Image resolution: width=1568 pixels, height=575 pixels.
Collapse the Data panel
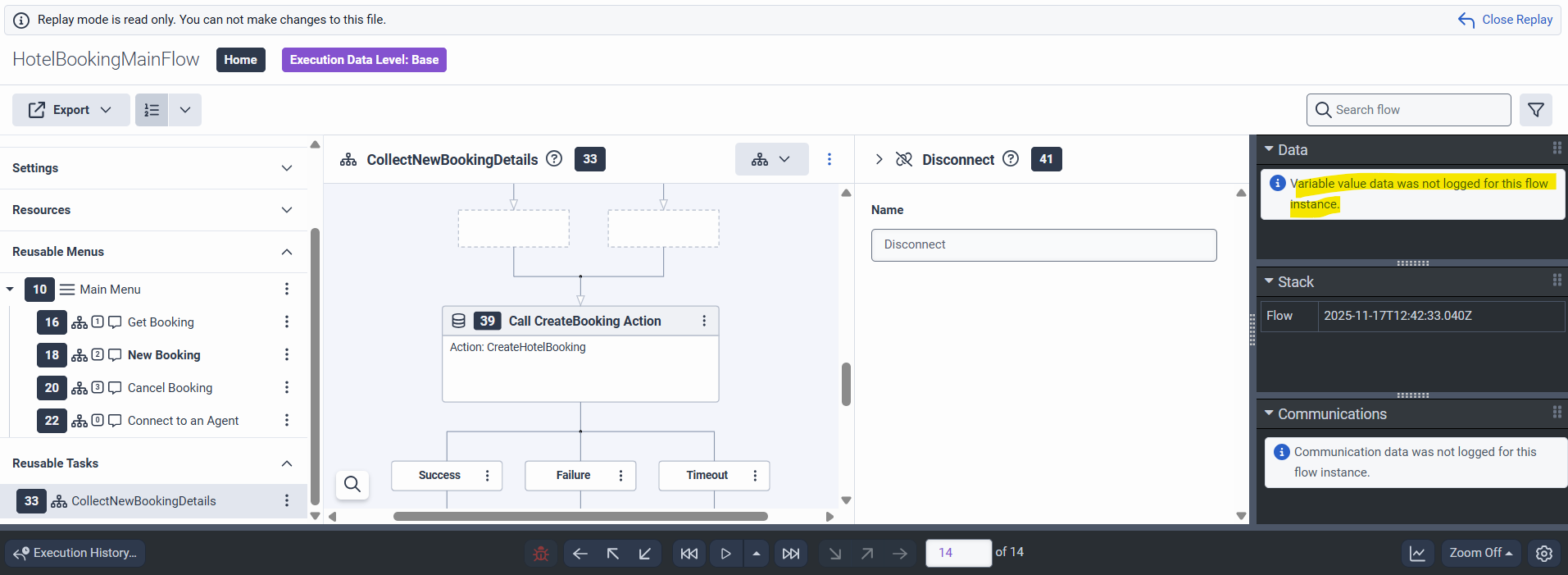[1269, 149]
